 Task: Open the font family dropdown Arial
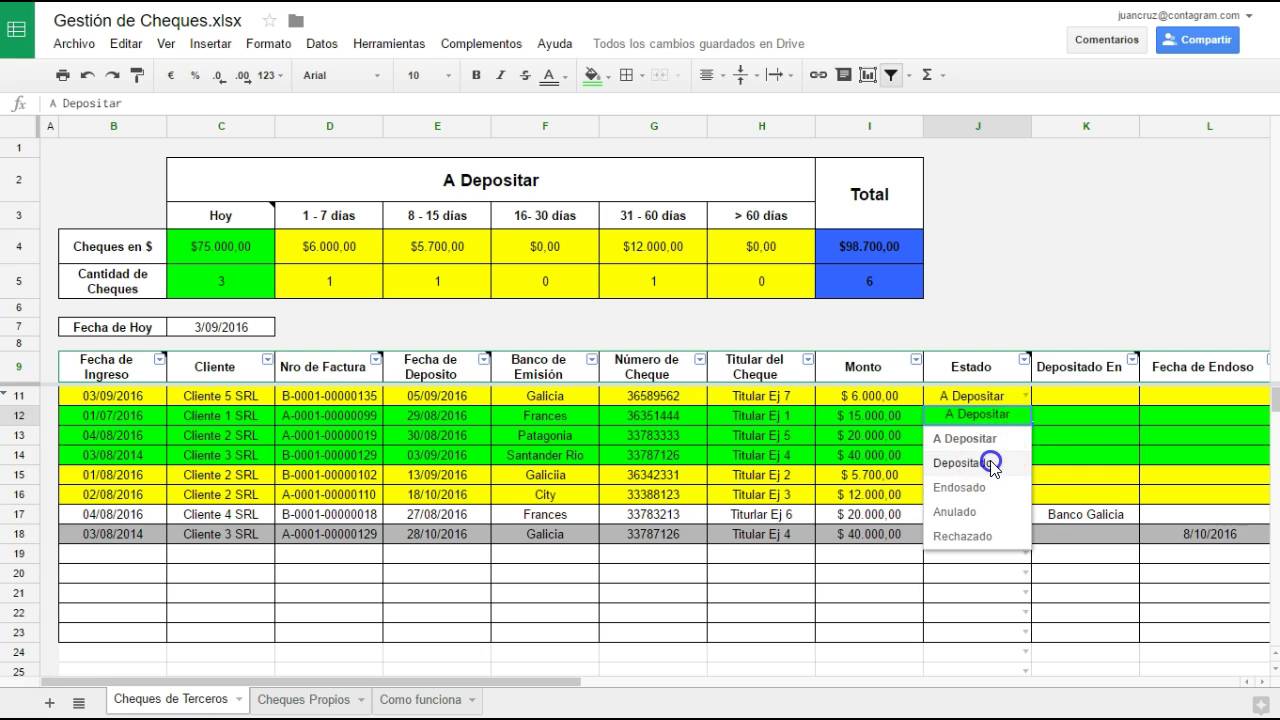[342, 75]
